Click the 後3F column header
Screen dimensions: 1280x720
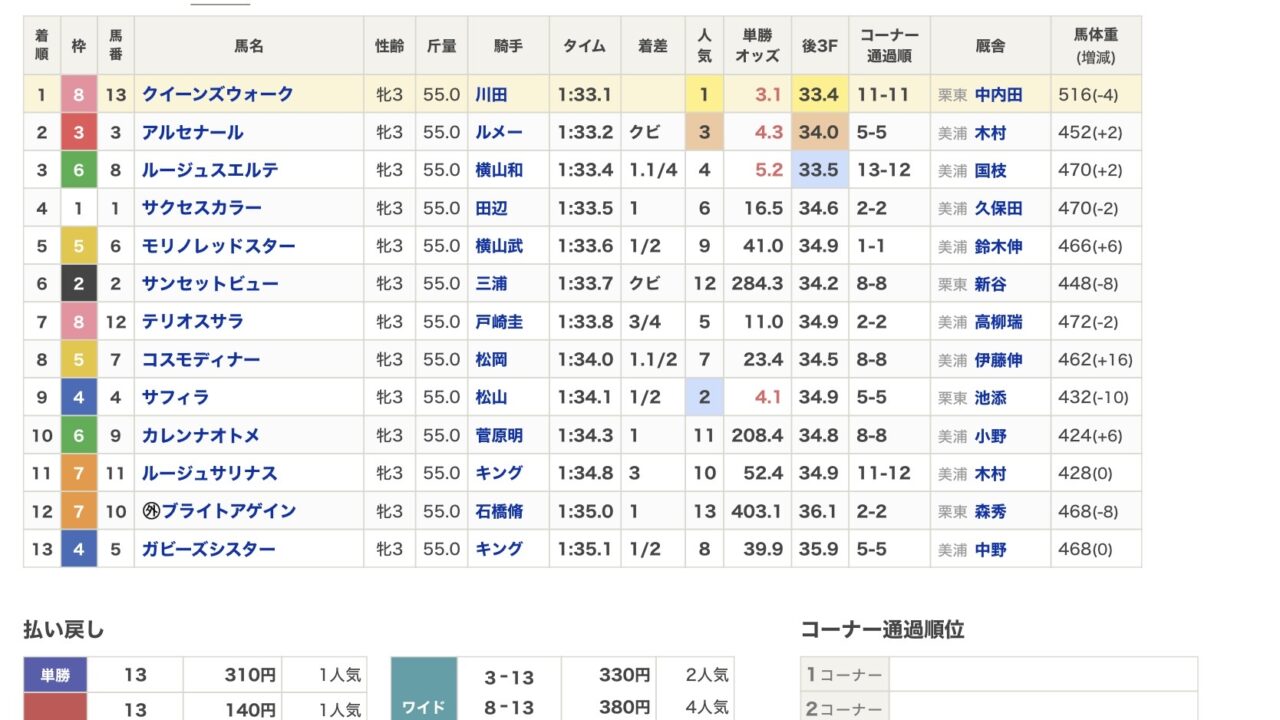819,45
